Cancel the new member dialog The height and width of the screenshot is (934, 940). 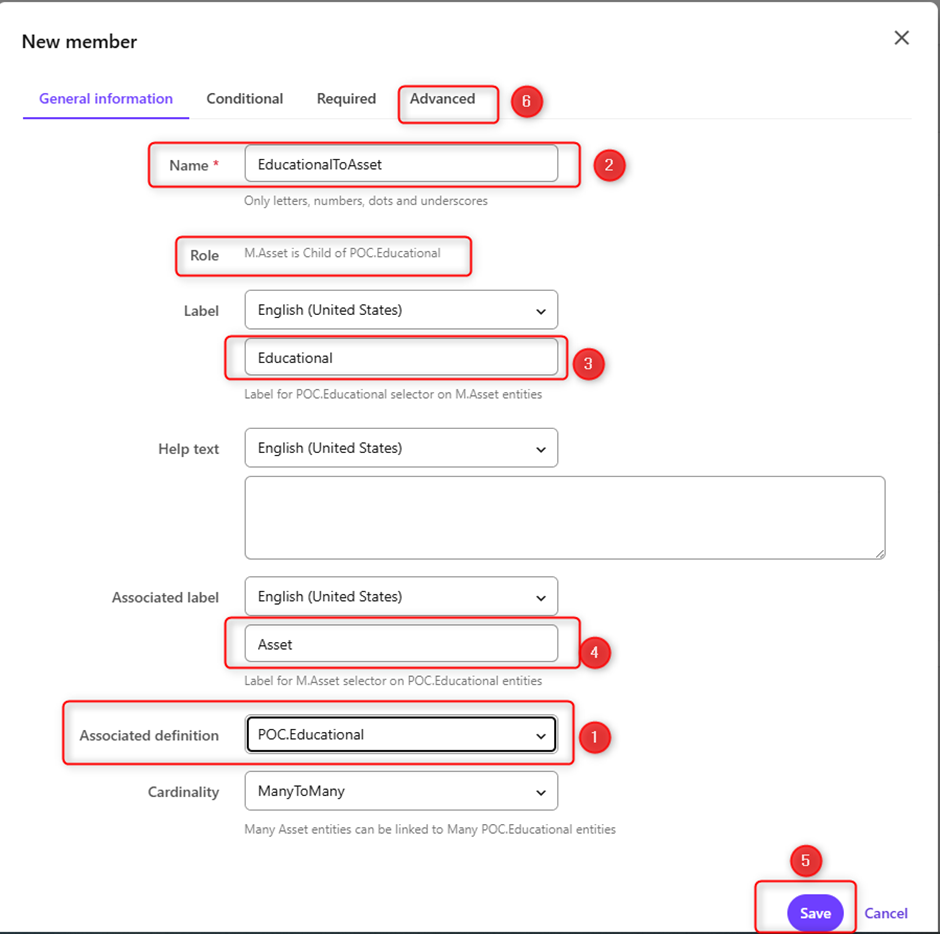click(x=885, y=913)
